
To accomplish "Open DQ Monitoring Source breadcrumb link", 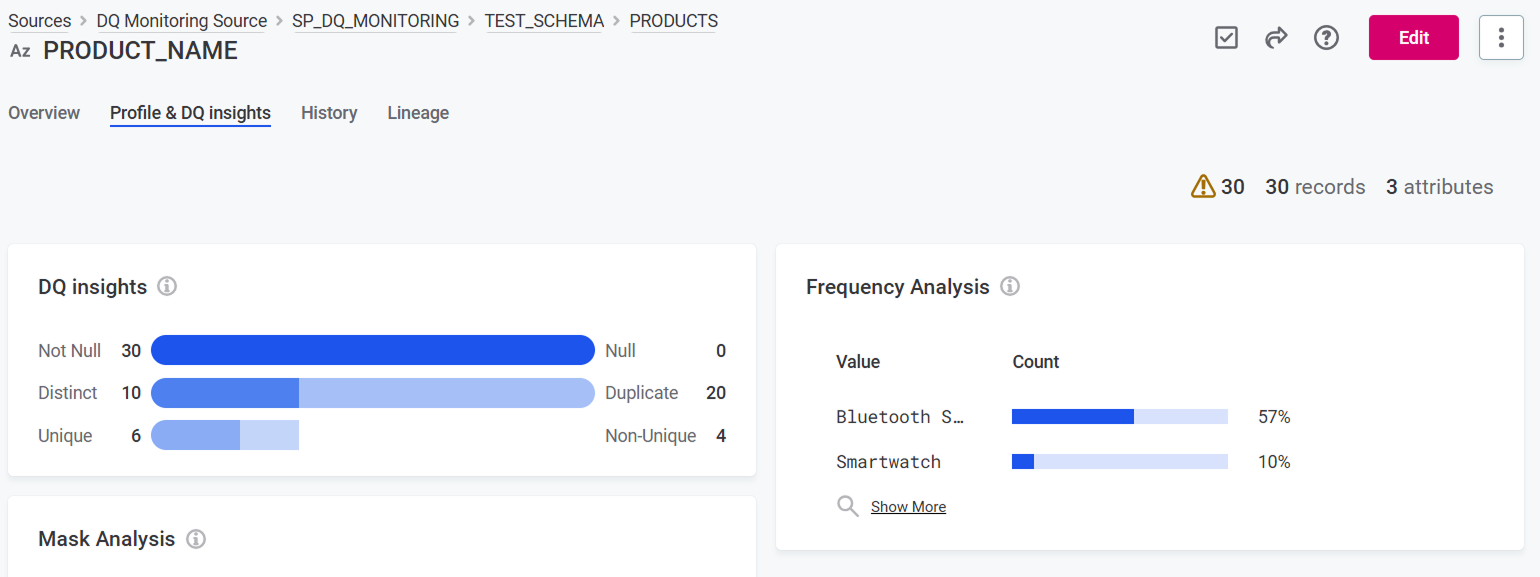I will pos(181,21).
